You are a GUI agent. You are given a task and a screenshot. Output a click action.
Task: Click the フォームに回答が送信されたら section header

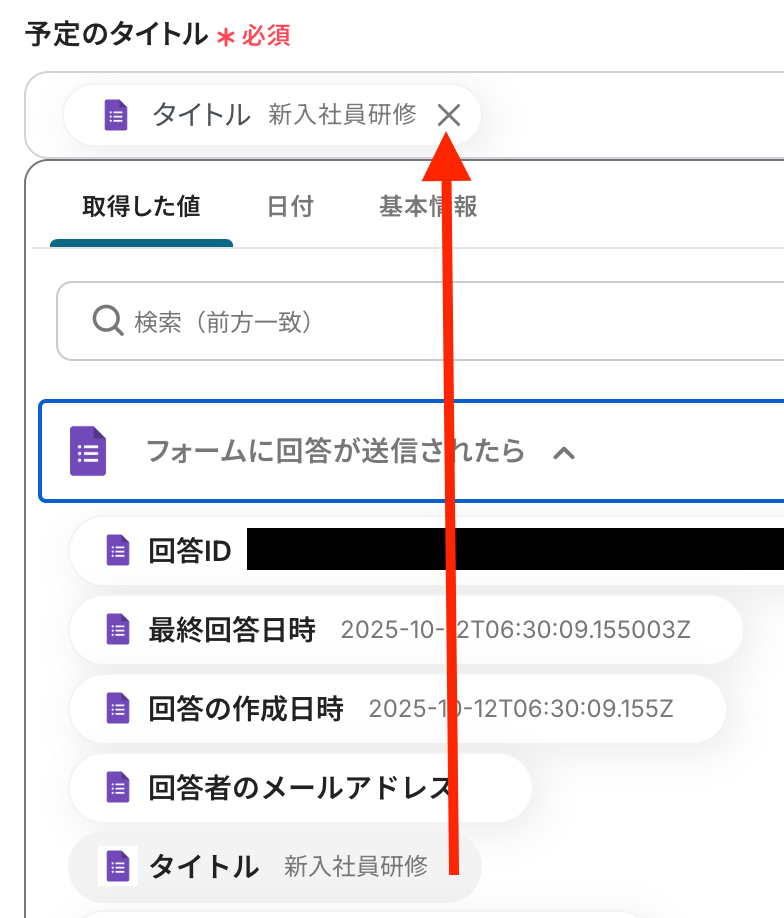(x=412, y=451)
